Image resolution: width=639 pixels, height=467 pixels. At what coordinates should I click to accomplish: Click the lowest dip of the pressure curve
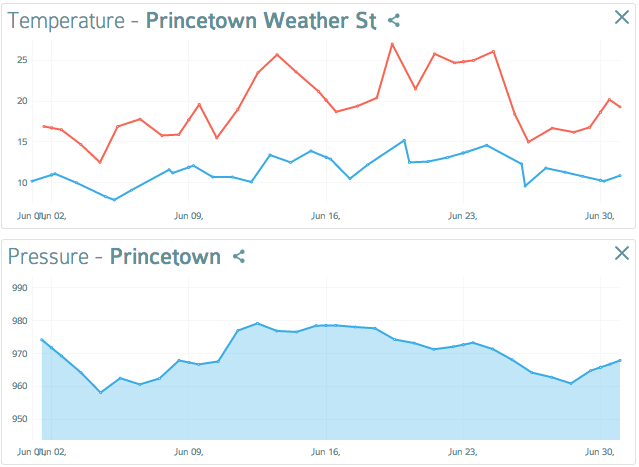click(x=101, y=392)
